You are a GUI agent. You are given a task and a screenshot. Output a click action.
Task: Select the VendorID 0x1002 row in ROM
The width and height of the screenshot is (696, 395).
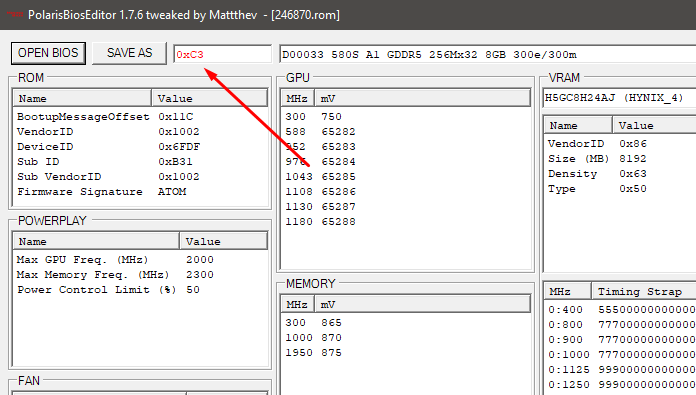(x=141, y=132)
